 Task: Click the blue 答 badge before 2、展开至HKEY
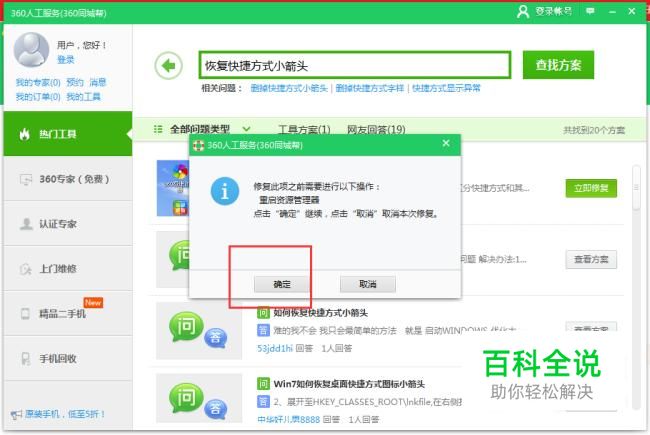click(263, 401)
